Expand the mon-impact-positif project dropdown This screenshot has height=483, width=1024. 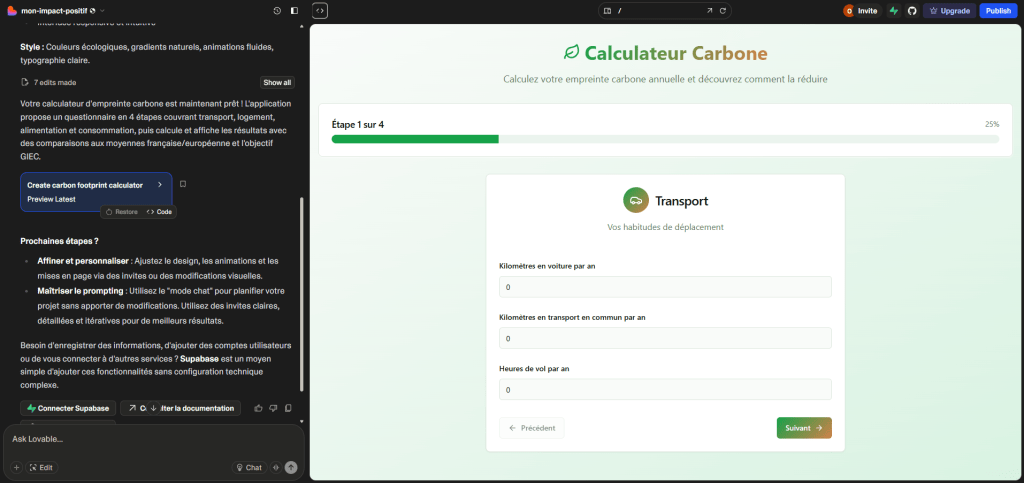tap(101, 10)
